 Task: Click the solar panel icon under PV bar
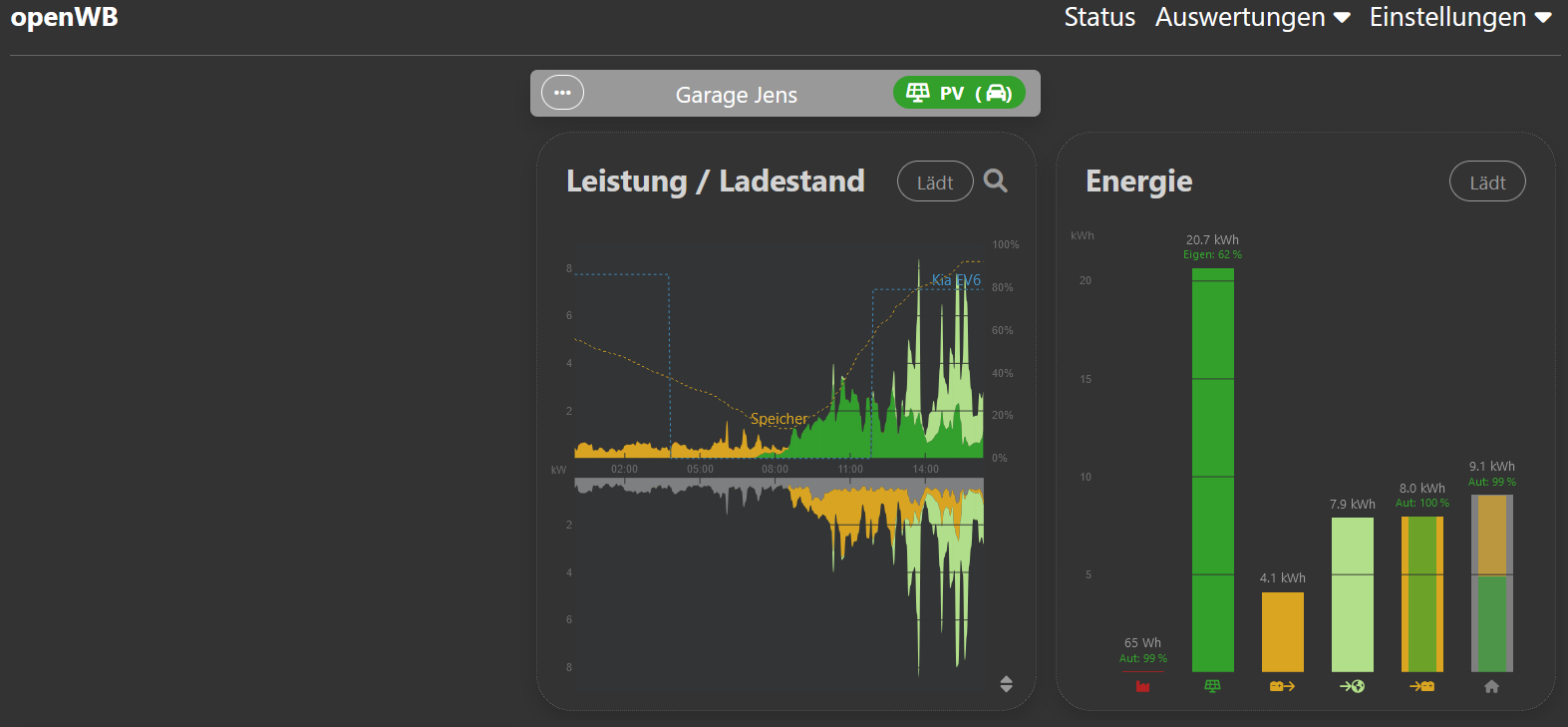(1212, 686)
